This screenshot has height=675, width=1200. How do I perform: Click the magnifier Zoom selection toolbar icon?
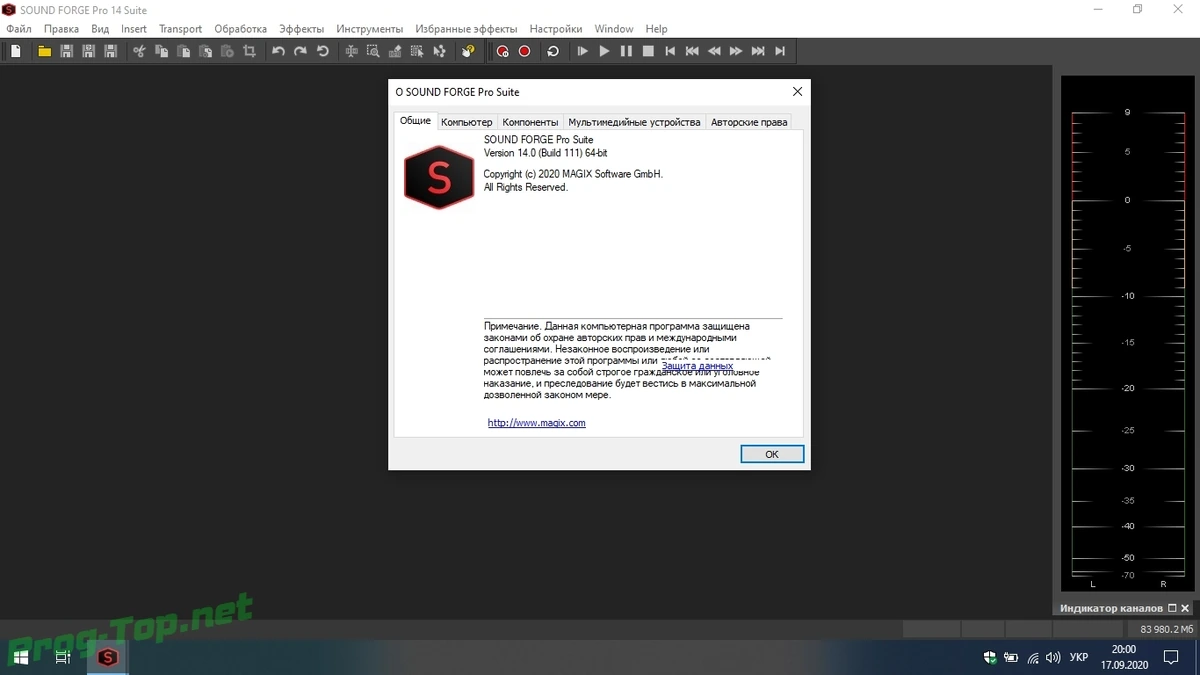coord(372,51)
